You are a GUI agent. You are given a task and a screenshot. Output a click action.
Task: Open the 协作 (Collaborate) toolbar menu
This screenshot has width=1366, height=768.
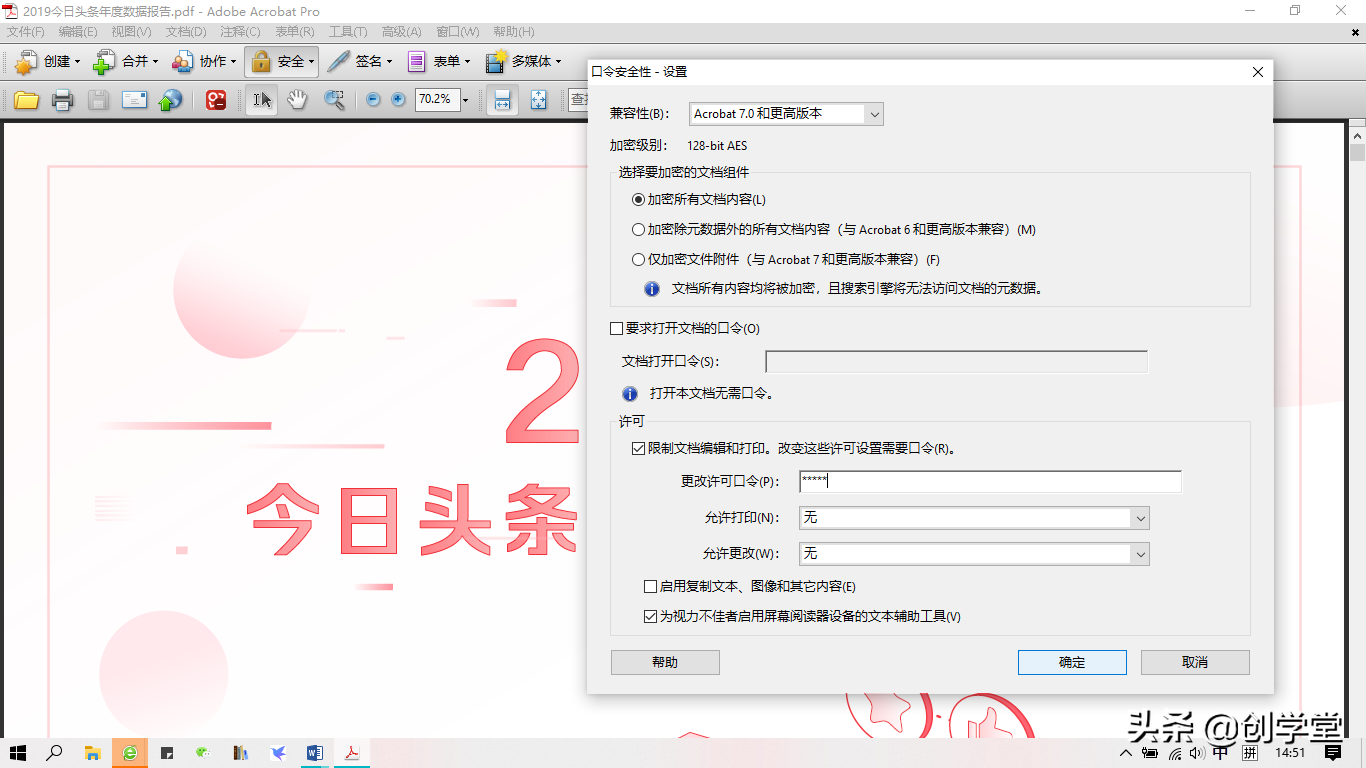pos(204,62)
